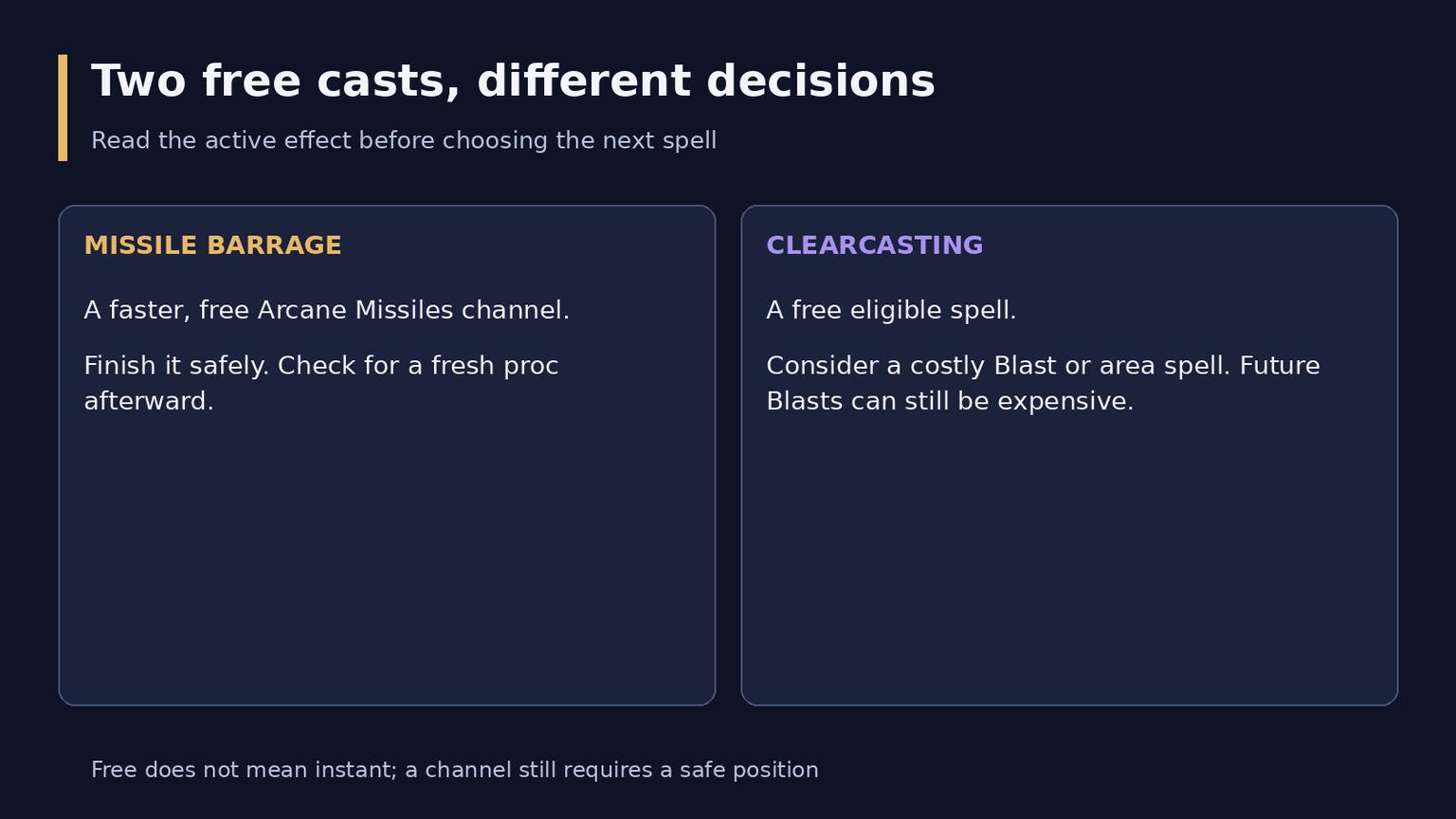Click 'Blasts can still be expensive' text
Screen dimensions: 1456x819
(x=950, y=402)
